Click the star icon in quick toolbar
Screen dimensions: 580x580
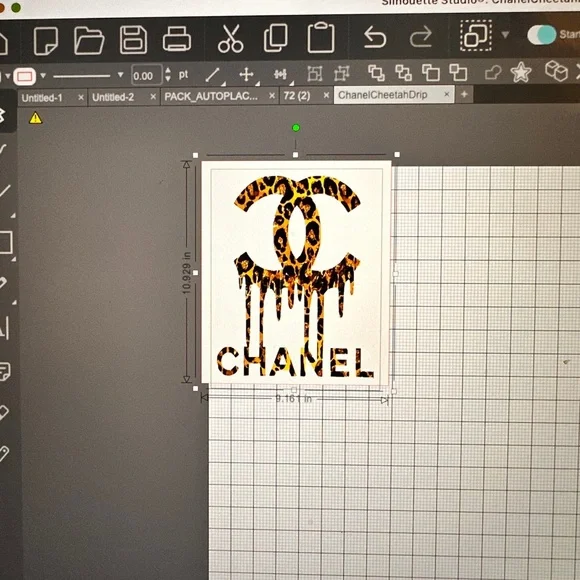pyautogui.click(x=521, y=72)
